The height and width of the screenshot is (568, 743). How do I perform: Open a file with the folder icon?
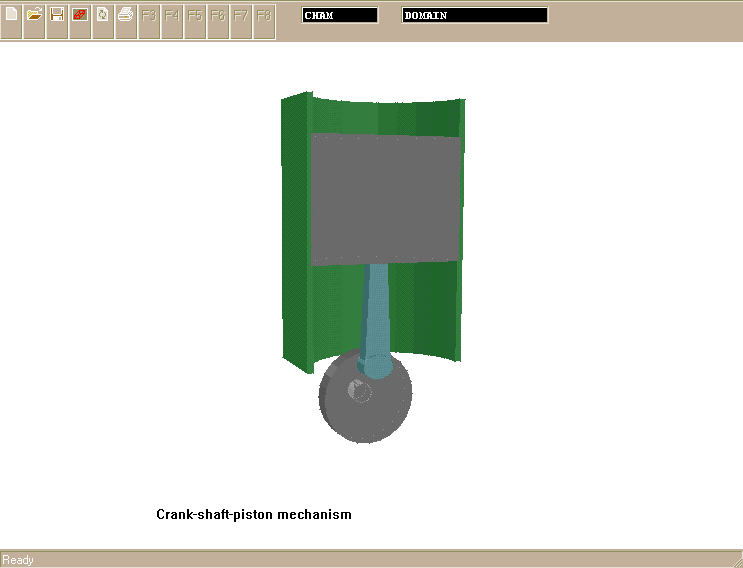[35, 15]
